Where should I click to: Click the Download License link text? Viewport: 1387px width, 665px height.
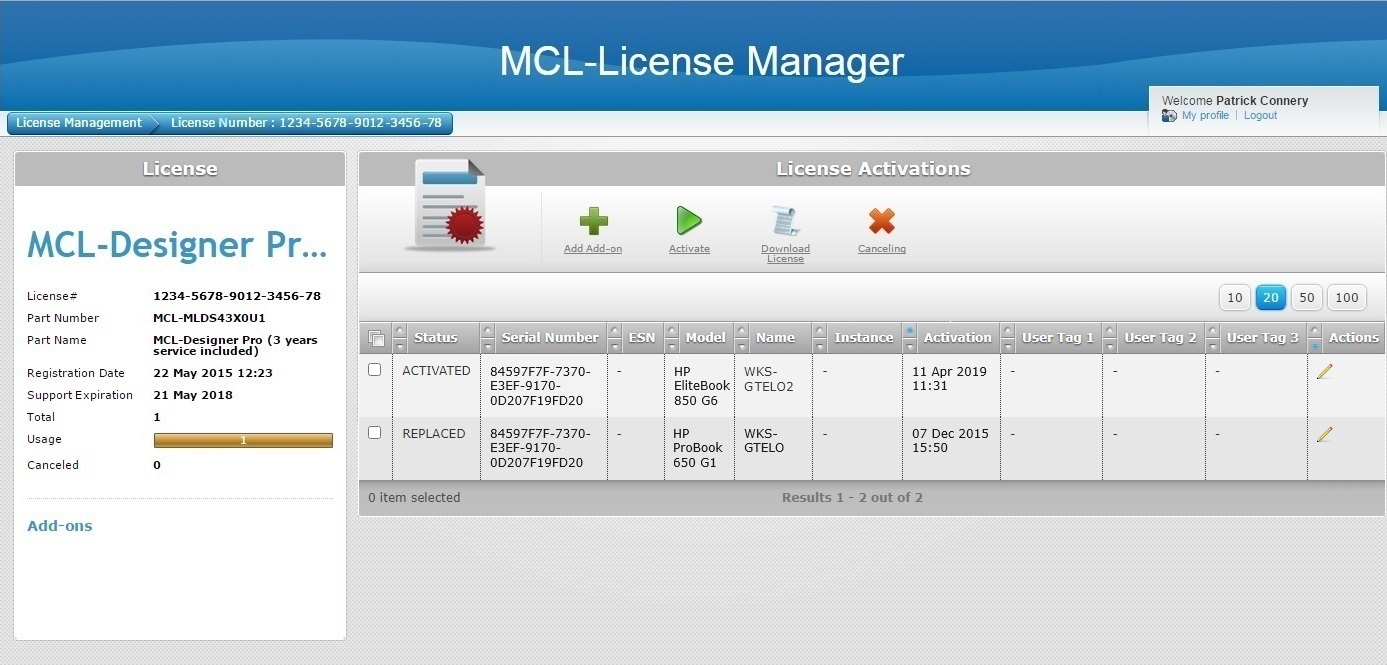point(785,254)
